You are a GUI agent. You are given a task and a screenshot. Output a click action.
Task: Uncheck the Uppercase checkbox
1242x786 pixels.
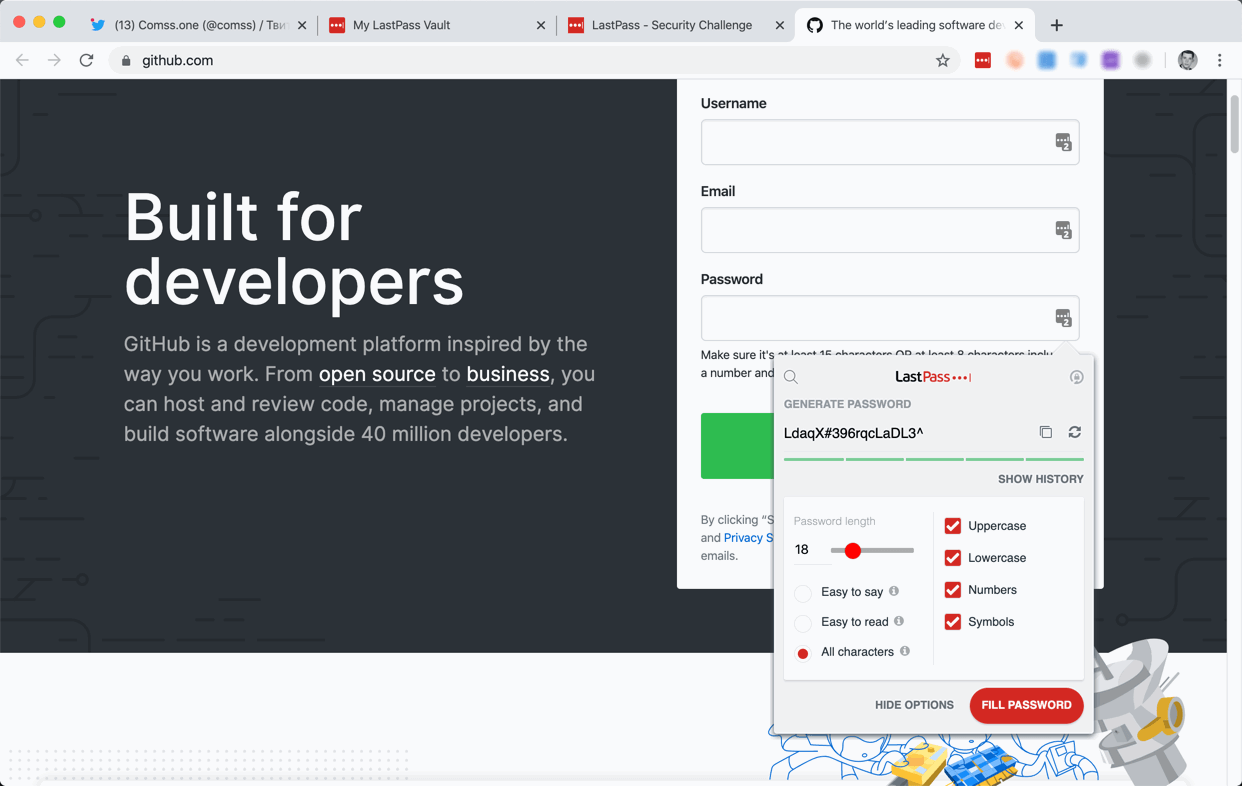[x=953, y=526]
